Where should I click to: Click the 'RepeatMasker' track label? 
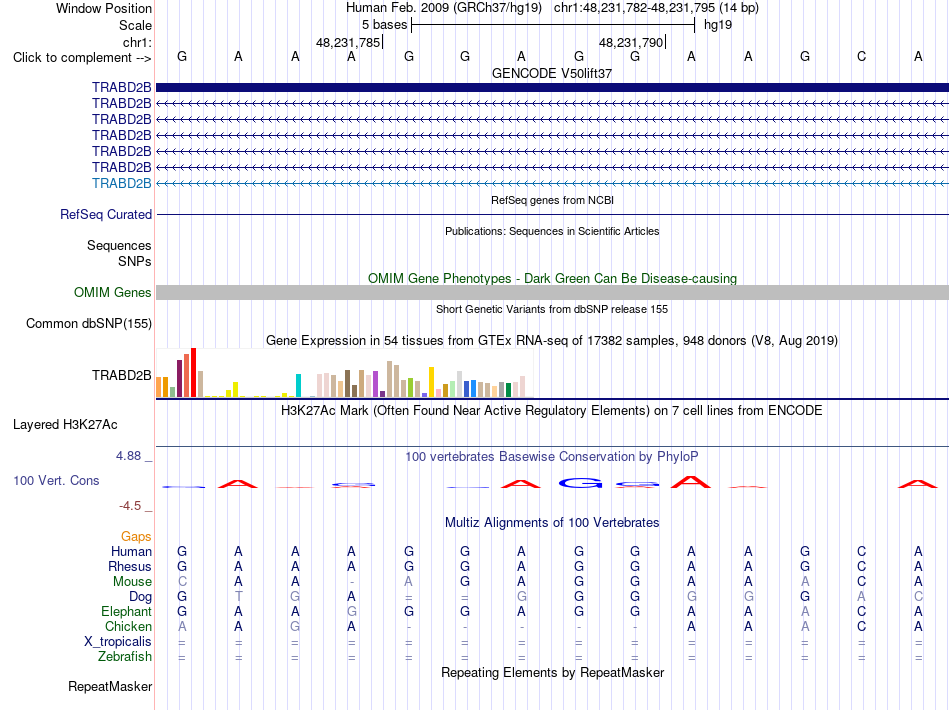110,686
